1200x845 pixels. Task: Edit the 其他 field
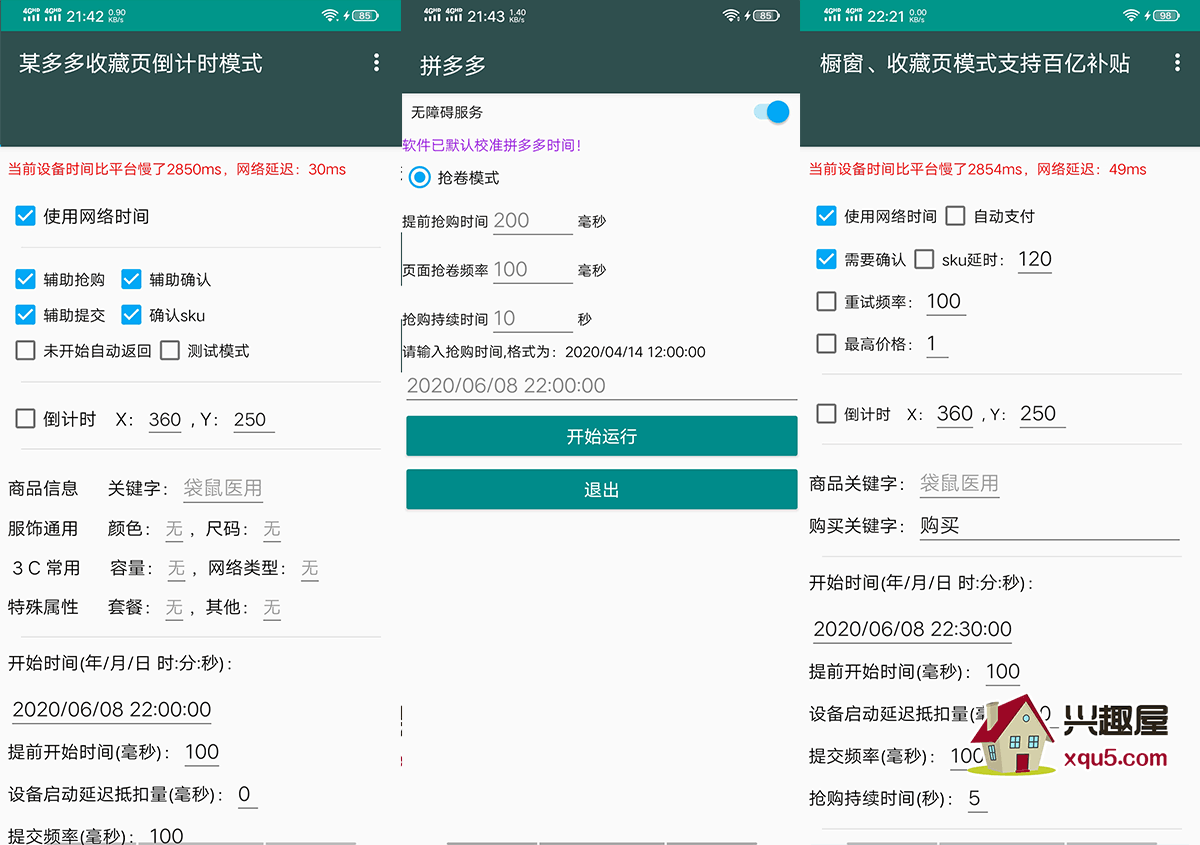tap(272, 608)
